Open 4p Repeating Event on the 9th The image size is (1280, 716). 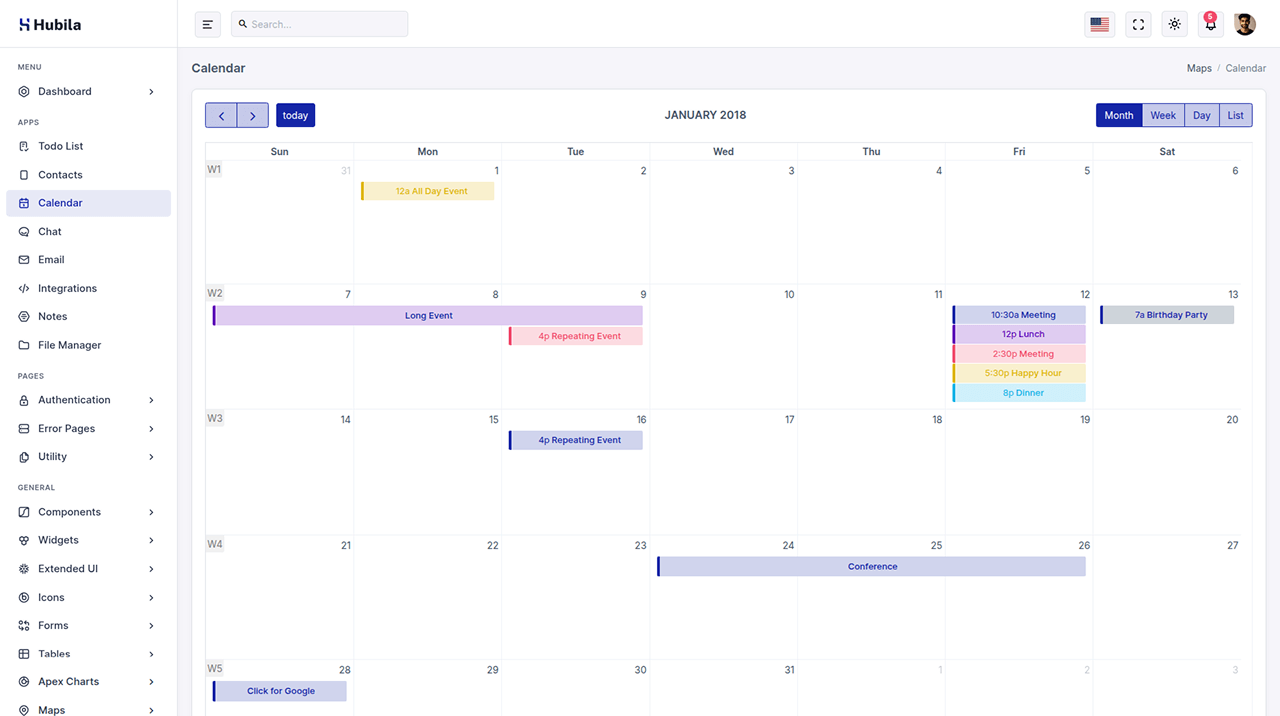point(575,336)
